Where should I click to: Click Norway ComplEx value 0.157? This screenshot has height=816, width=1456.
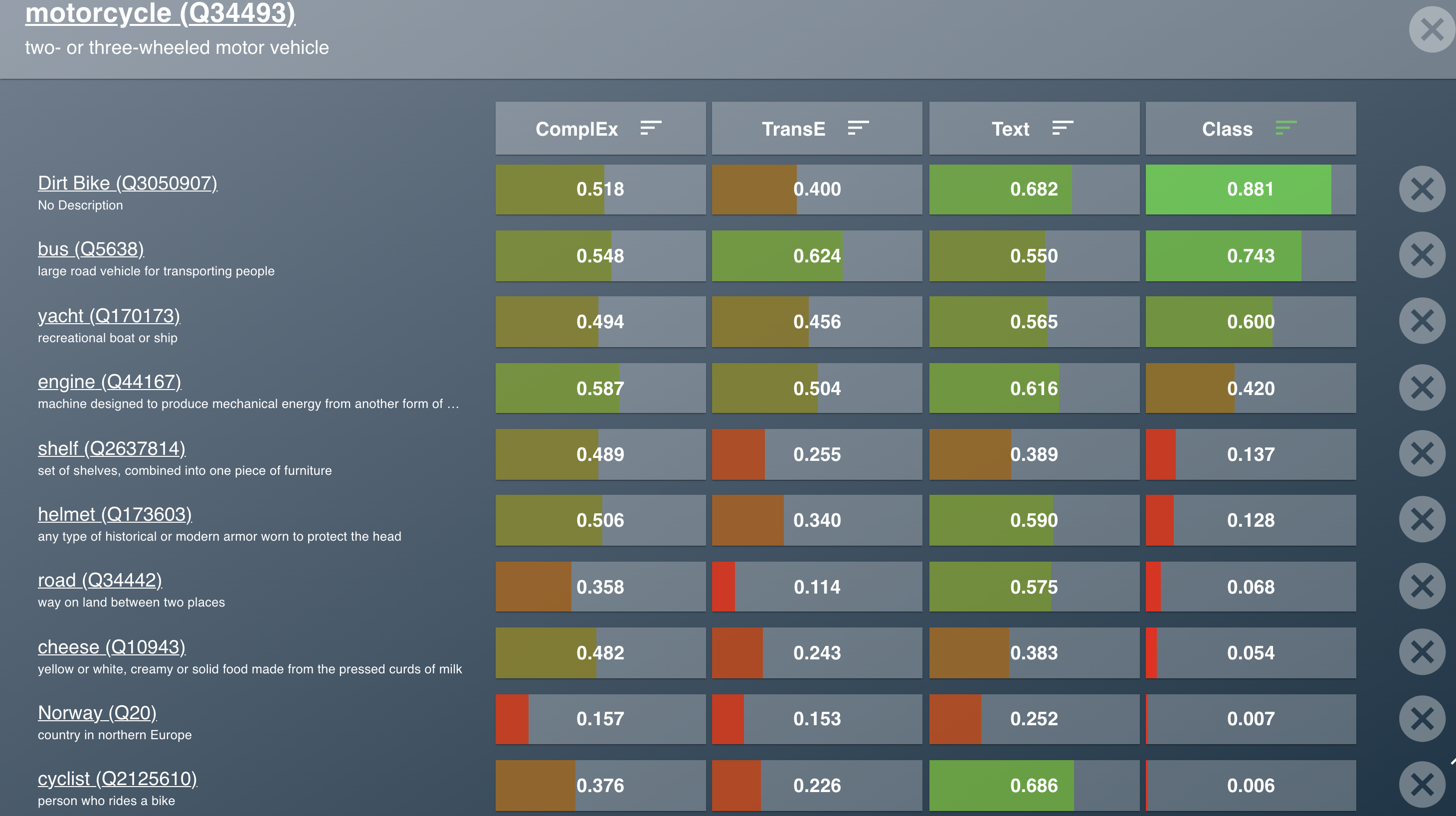[600, 719]
